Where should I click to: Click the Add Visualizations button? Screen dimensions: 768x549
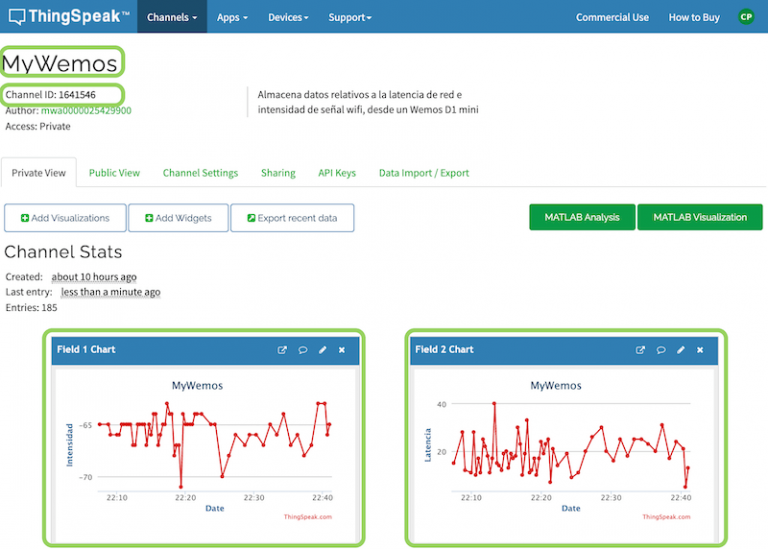click(x=65, y=218)
